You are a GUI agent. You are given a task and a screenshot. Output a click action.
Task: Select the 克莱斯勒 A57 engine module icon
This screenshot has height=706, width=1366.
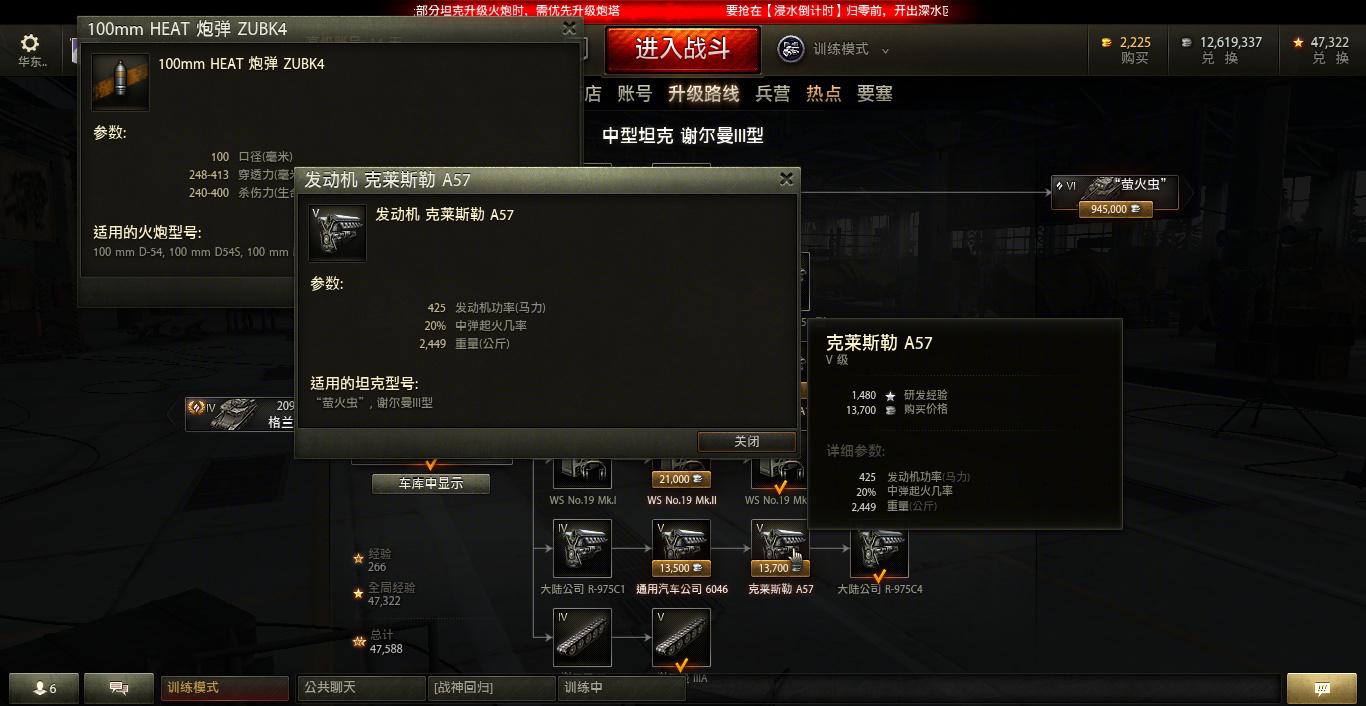(780, 548)
